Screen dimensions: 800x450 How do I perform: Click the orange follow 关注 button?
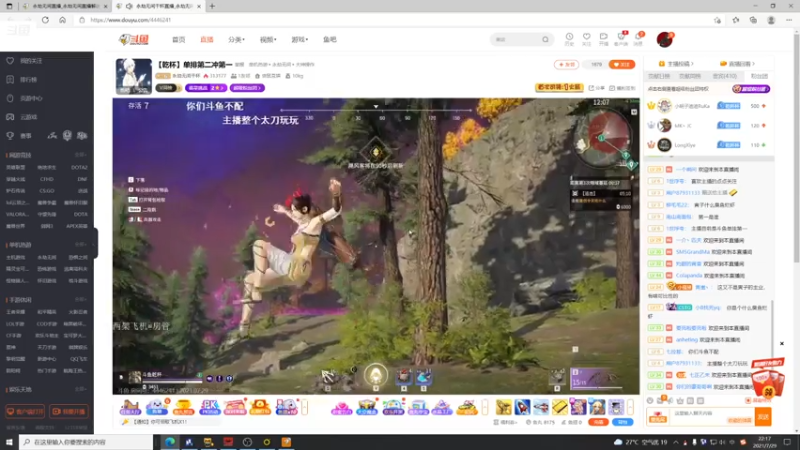[621, 64]
